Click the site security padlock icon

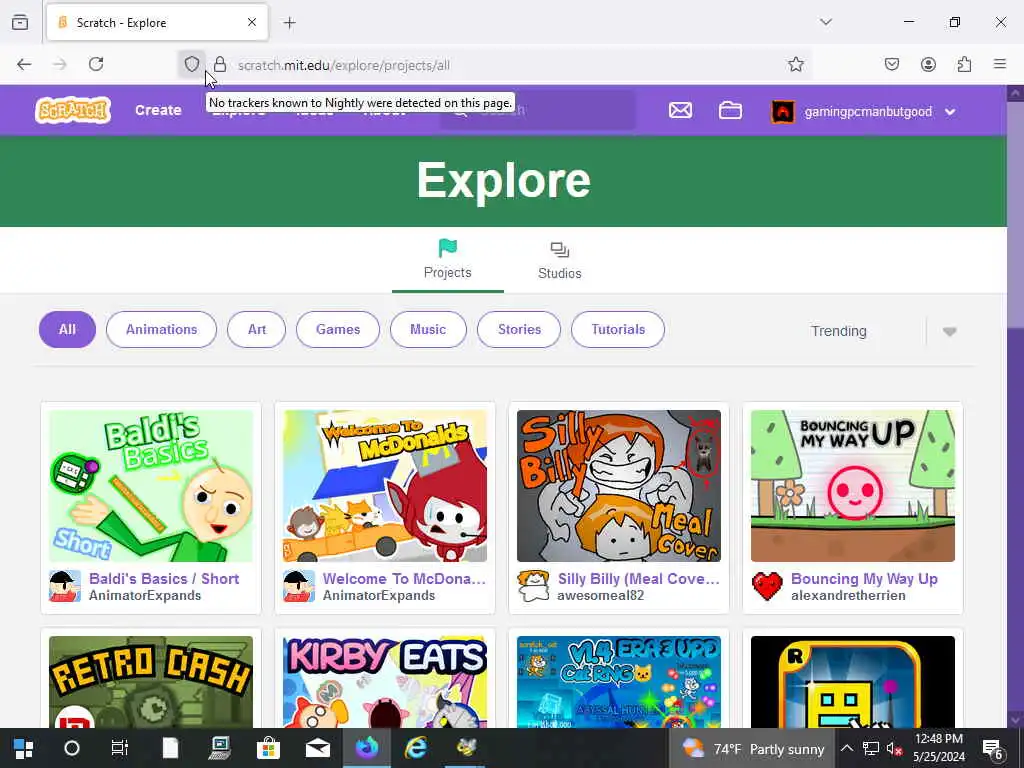coord(220,64)
